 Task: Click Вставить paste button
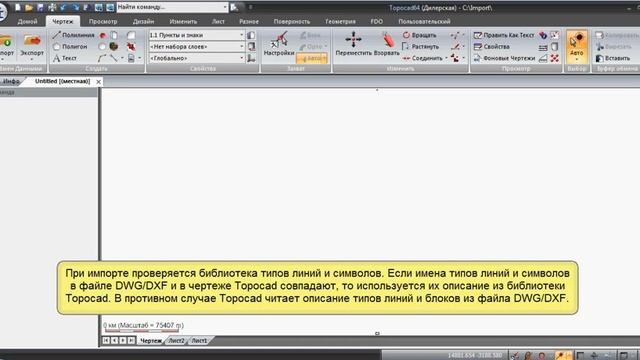pyautogui.click(x=613, y=58)
